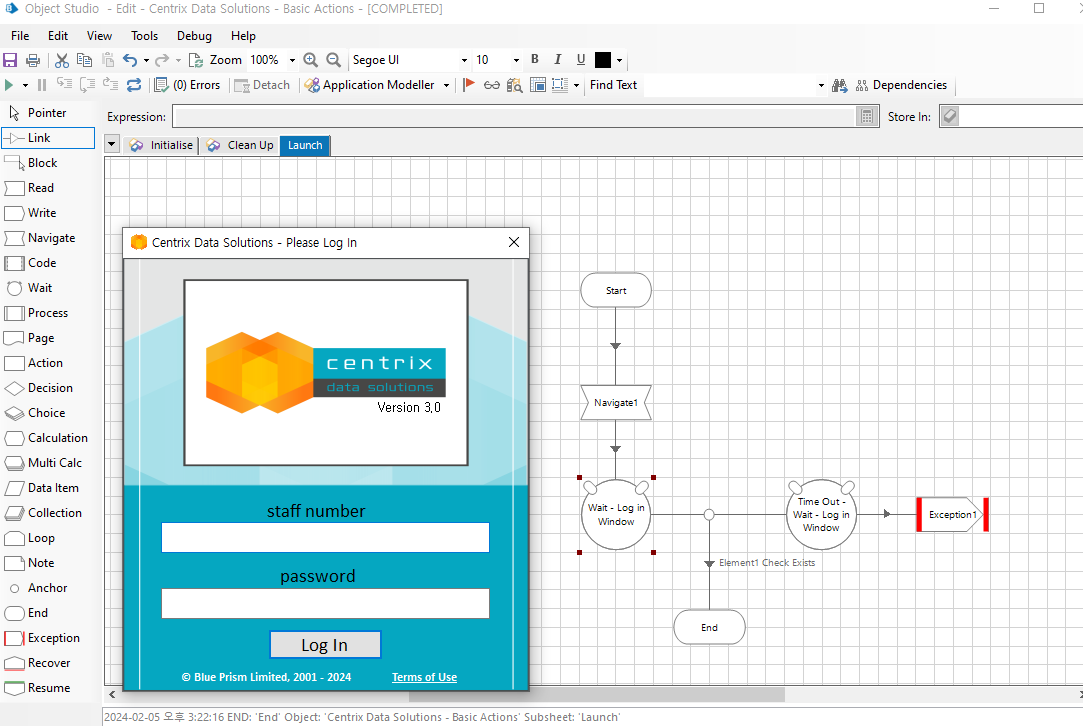
Task: Select the Pointer tool
Action: pos(48,113)
